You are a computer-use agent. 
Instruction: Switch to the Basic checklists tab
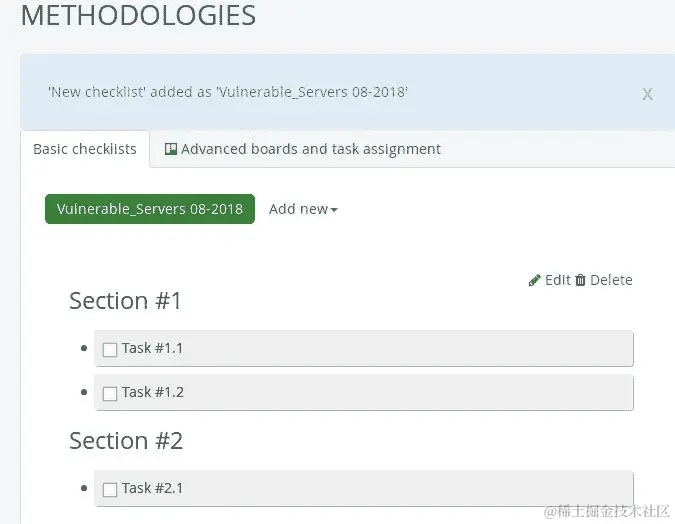pos(85,149)
